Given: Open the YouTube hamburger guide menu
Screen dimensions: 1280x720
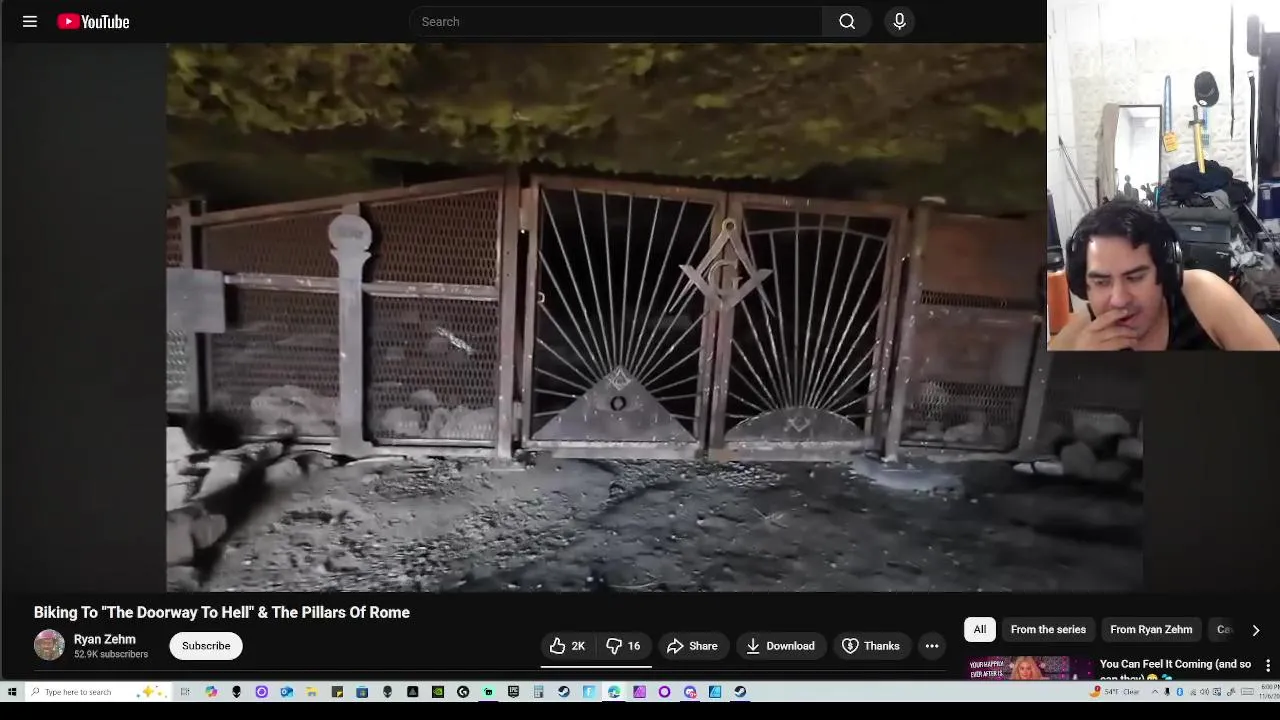Looking at the screenshot, I should point(30,21).
